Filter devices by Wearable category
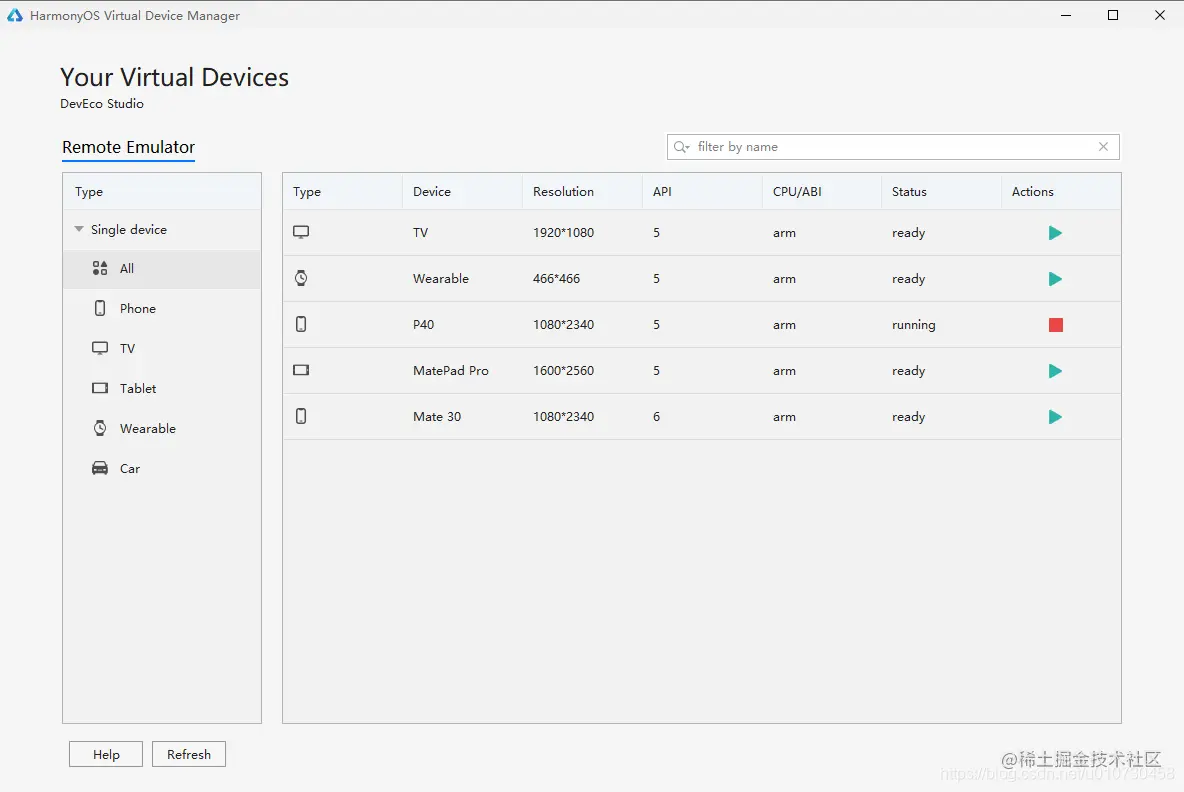This screenshot has height=792, width=1184. pos(162,428)
